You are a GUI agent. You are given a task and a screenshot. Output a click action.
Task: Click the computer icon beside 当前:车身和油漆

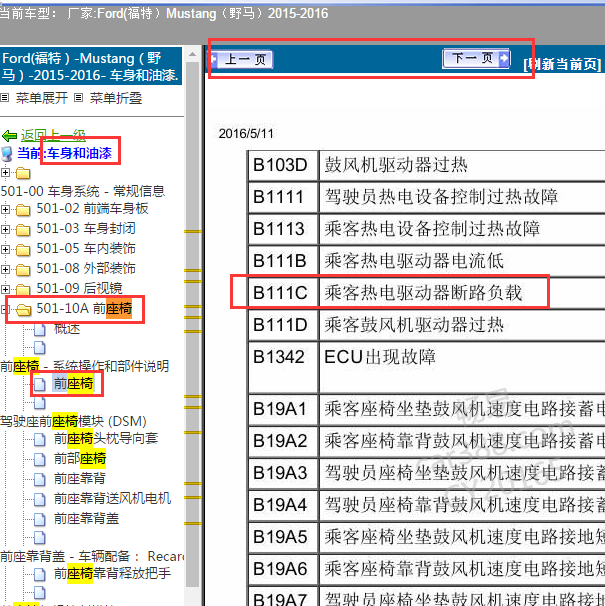(7, 153)
